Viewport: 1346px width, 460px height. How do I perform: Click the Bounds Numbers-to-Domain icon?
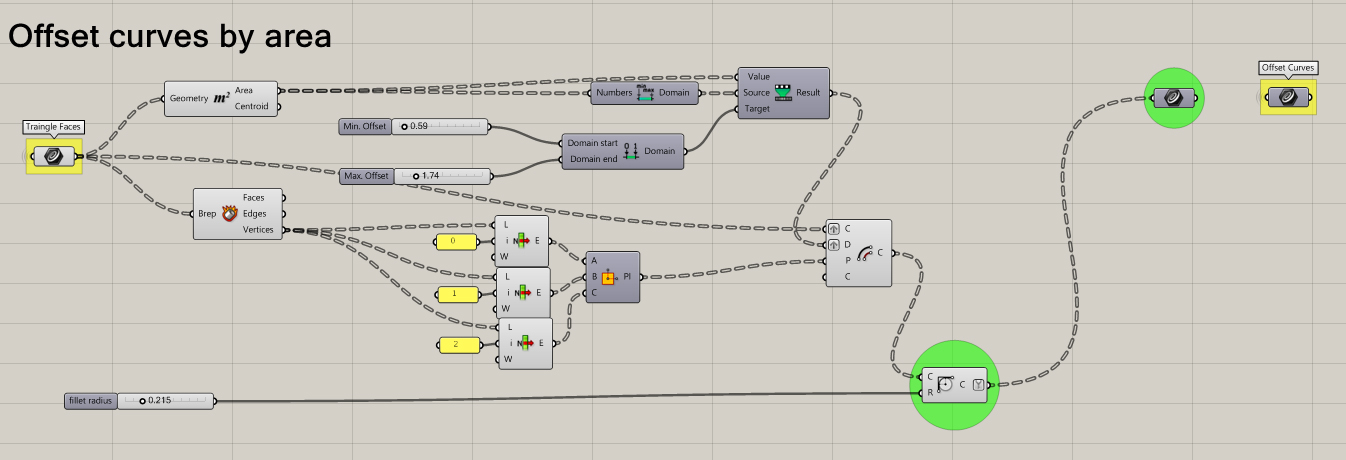[x=645, y=93]
